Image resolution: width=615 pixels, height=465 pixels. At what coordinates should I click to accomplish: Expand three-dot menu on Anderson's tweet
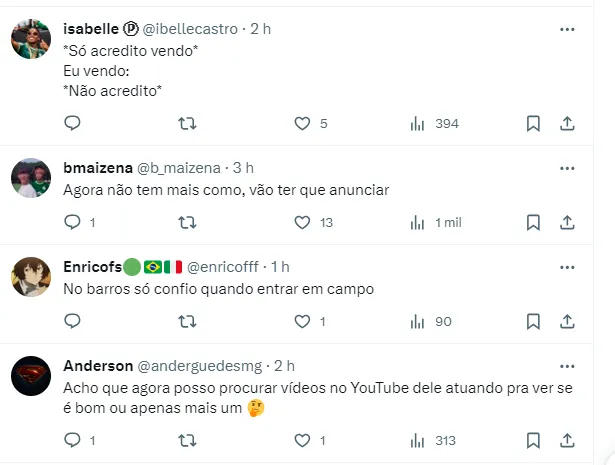(x=567, y=366)
